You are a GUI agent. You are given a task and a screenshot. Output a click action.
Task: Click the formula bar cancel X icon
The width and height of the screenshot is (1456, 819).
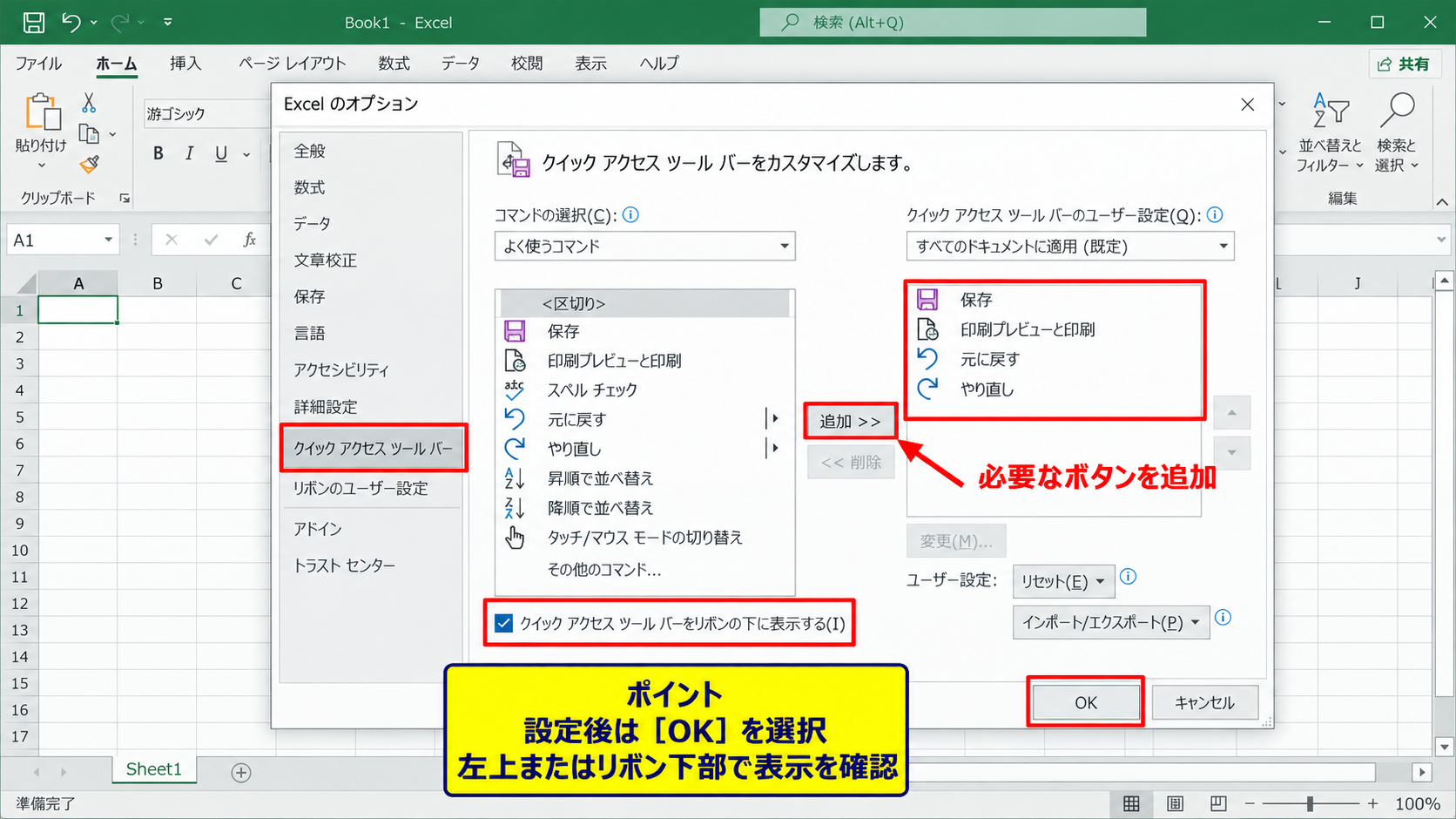tap(172, 240)
